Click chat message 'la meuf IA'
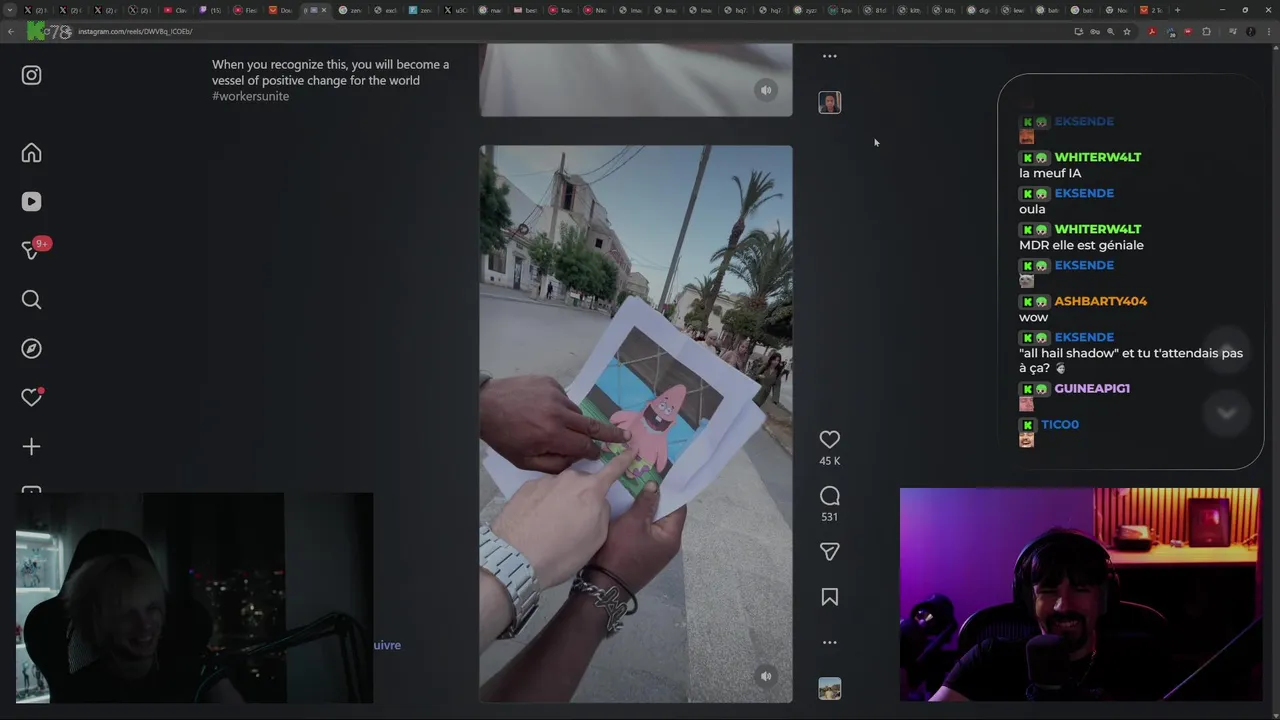Screen dimensions: 1280x720 (x=1050, y=173)
